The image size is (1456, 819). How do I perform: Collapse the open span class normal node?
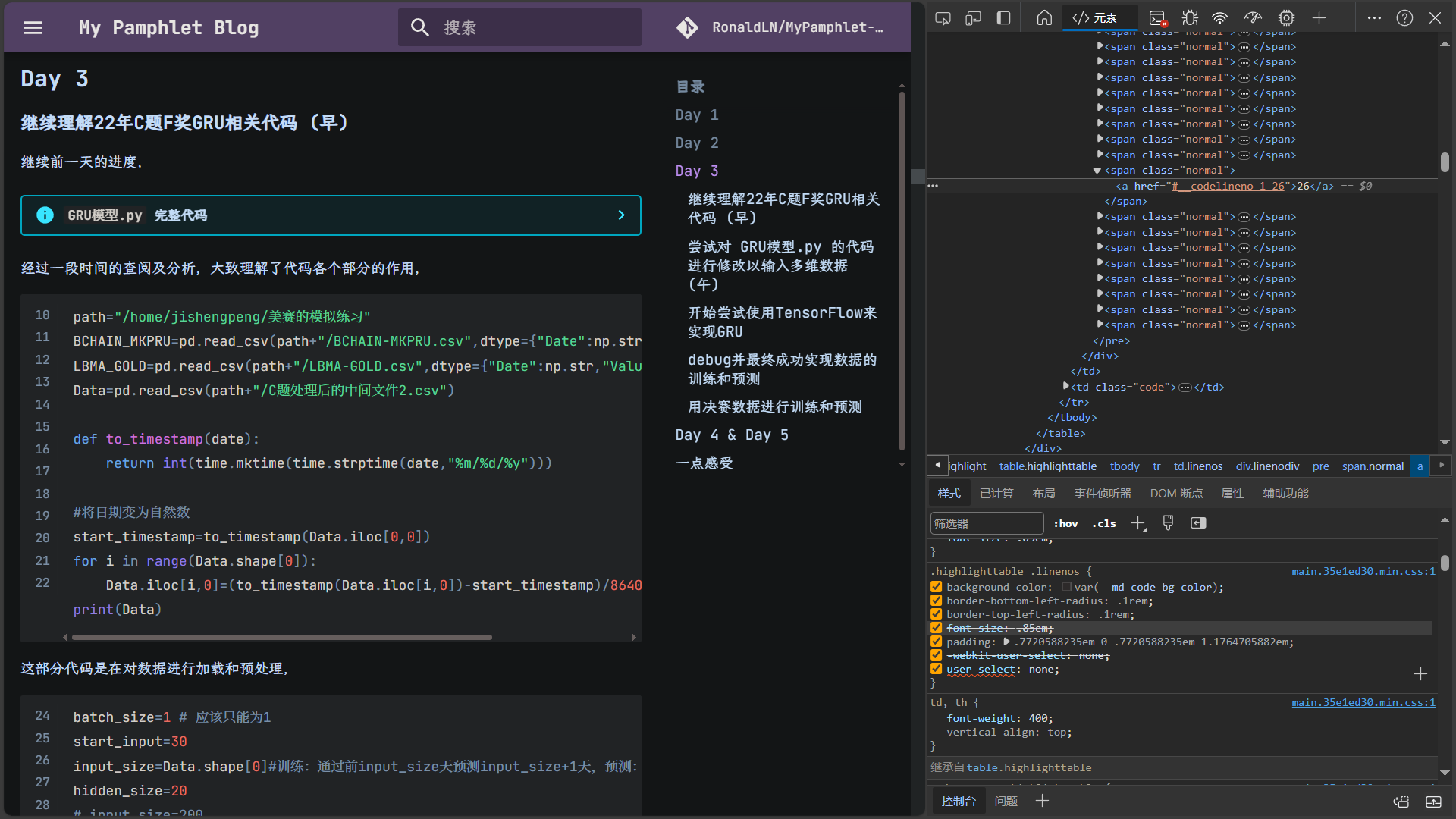pos(1097,171)
